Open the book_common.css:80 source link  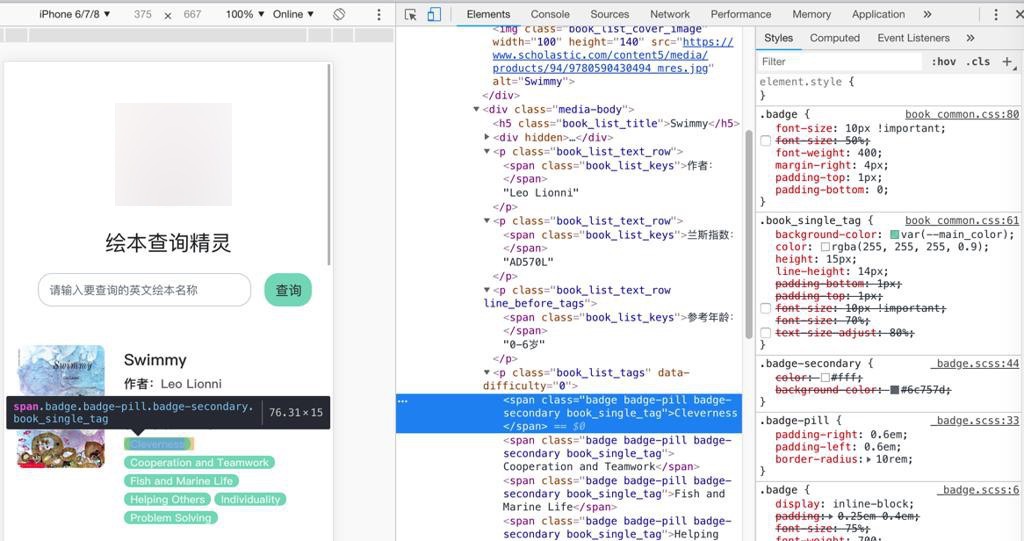[x=961, y=114]
